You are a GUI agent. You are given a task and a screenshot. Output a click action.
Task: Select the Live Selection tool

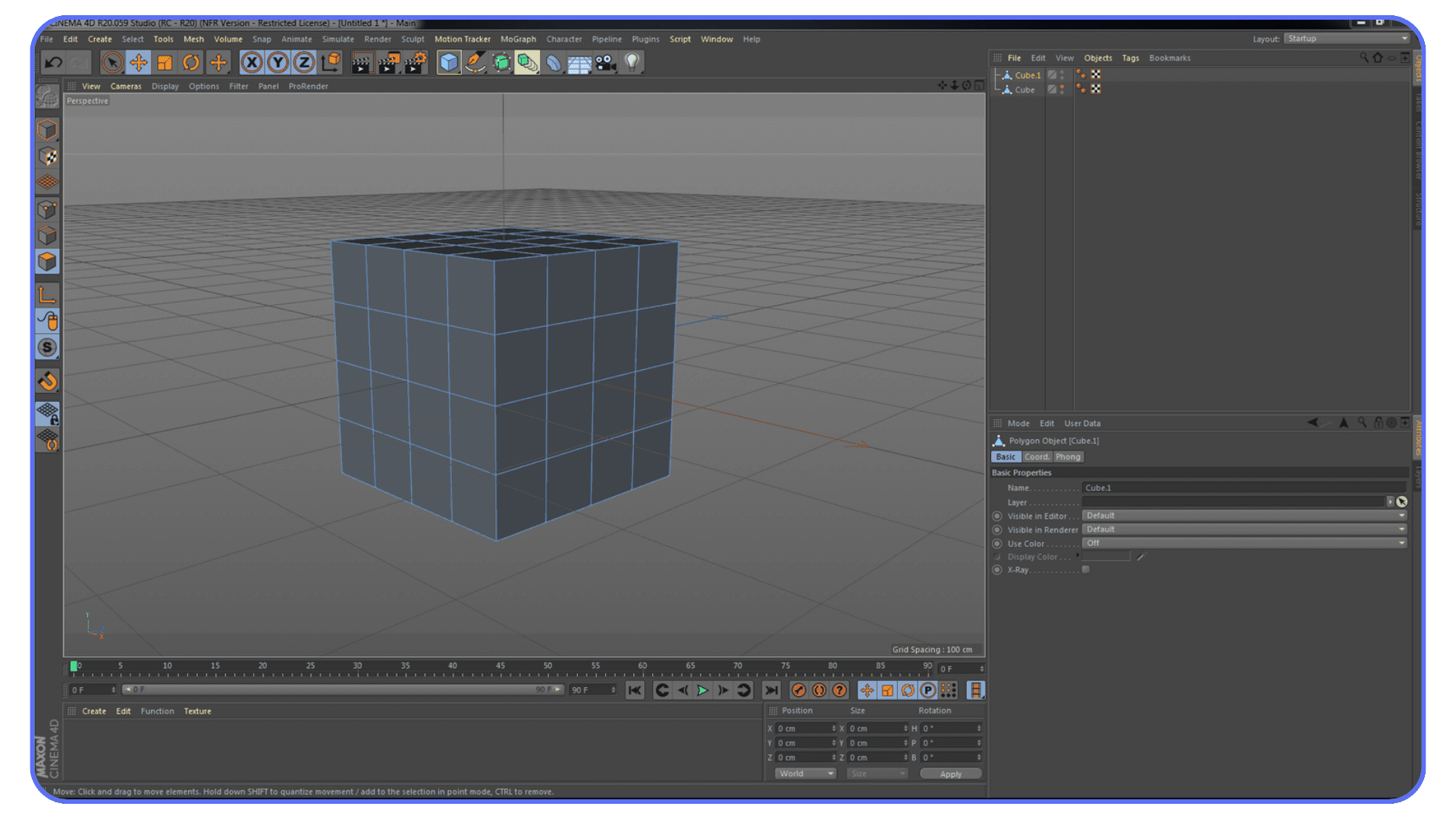pyautogui.click(x=111, y=61)
